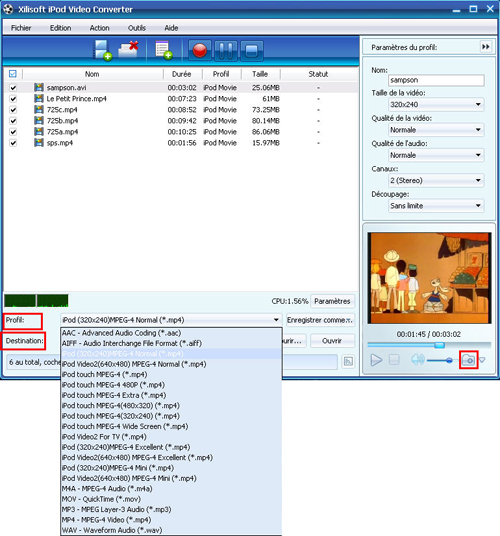Screen dimensions: 500x536
Task: Open the Edition menu
Action: click(60, 28)
